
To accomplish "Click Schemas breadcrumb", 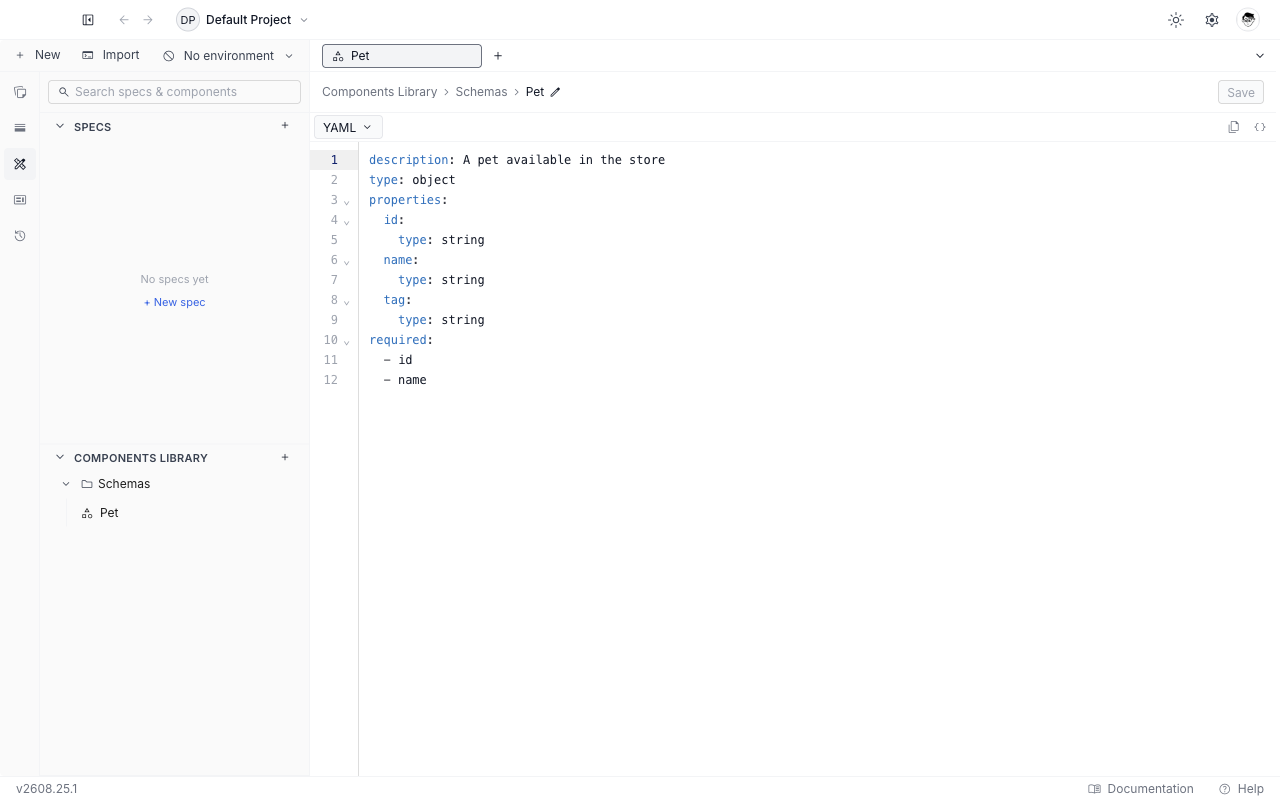I will tap(481, 92).
